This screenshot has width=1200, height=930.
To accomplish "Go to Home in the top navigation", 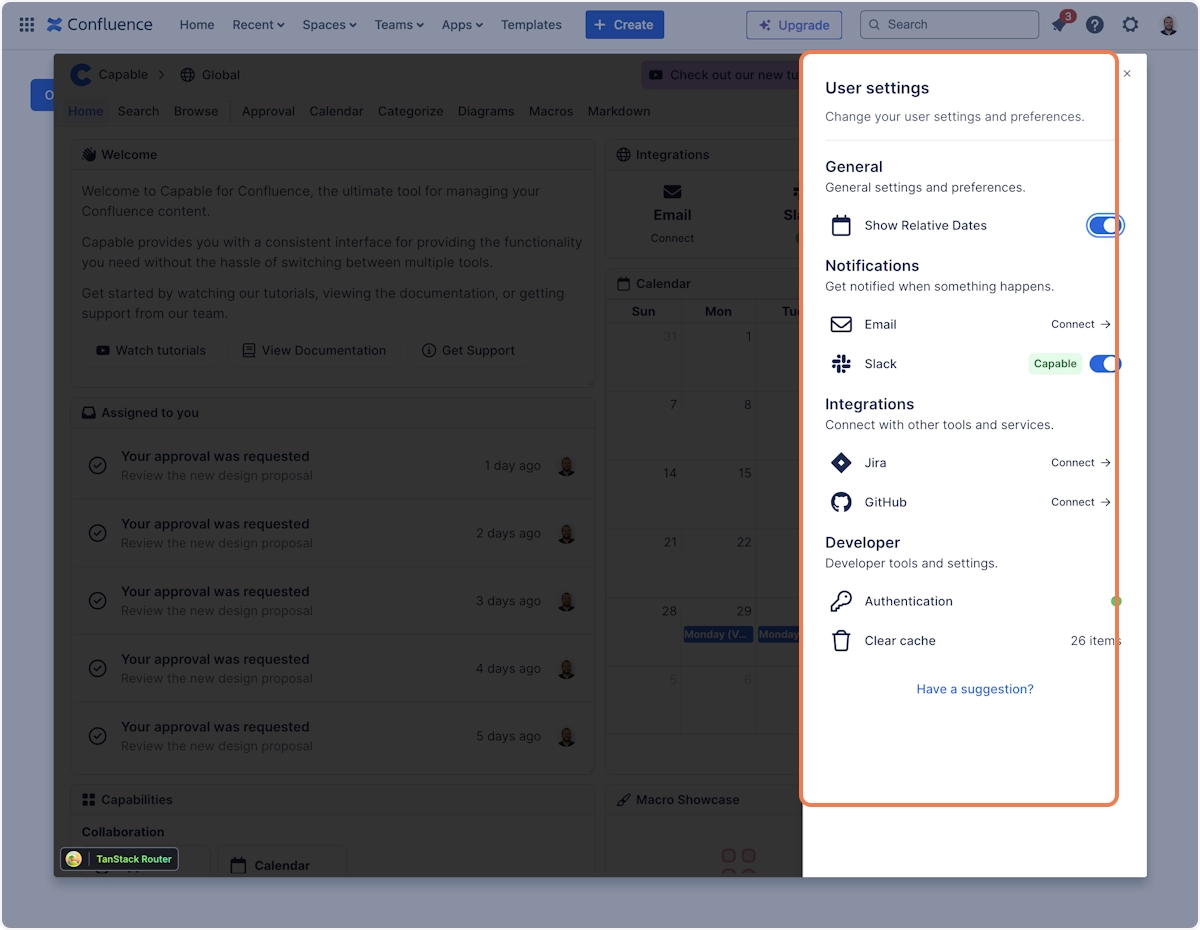I will click(197, 25).
